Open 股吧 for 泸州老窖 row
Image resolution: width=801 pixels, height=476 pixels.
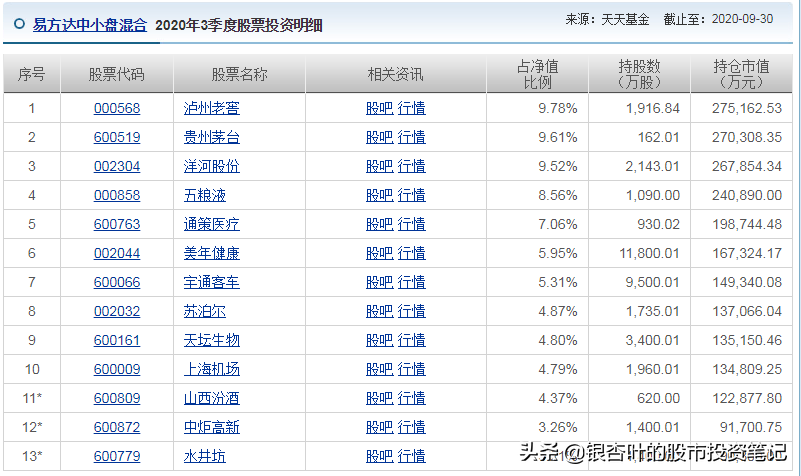[x=380, y=108]
